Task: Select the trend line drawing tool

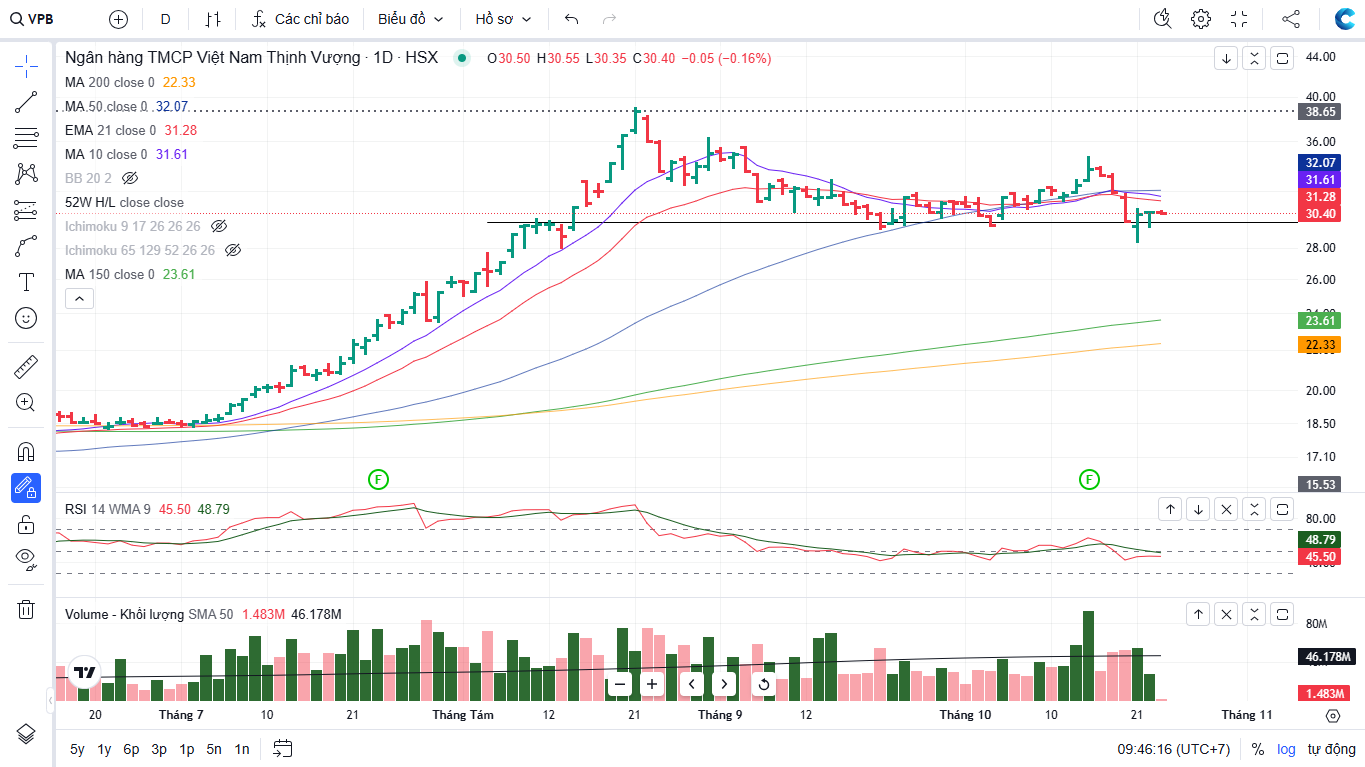Action: 26,101
